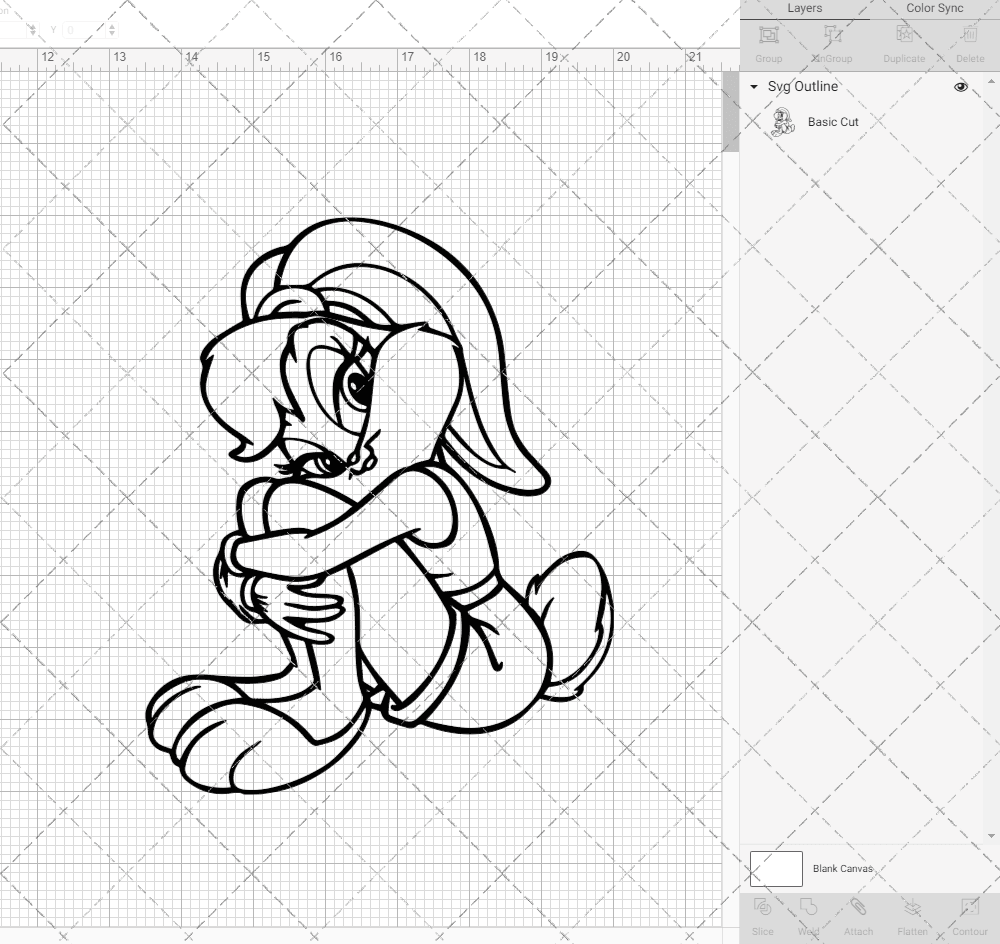Click the Slice tool icon

click(x=762, y=908)
